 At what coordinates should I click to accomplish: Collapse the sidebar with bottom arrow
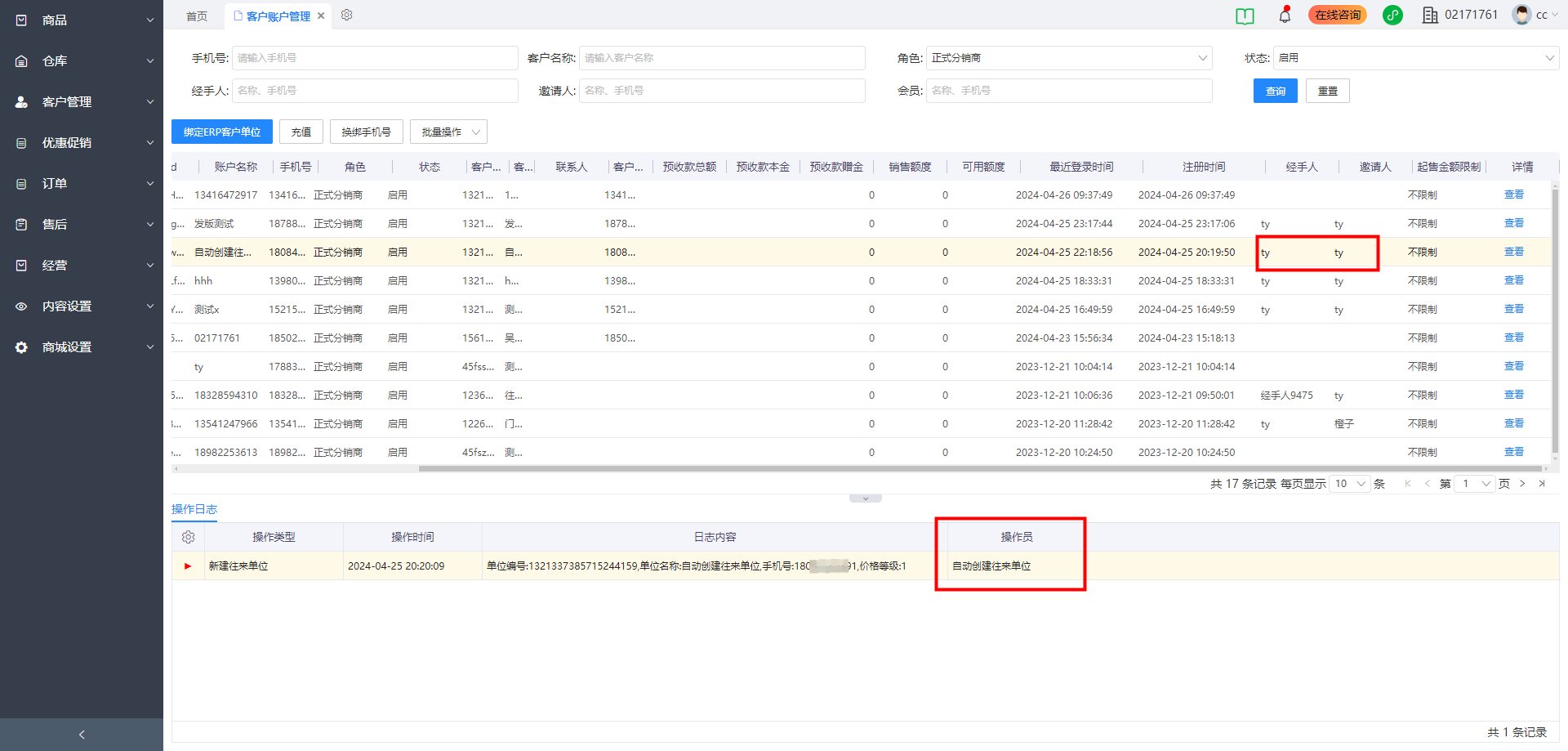click(x=82, y=734)
